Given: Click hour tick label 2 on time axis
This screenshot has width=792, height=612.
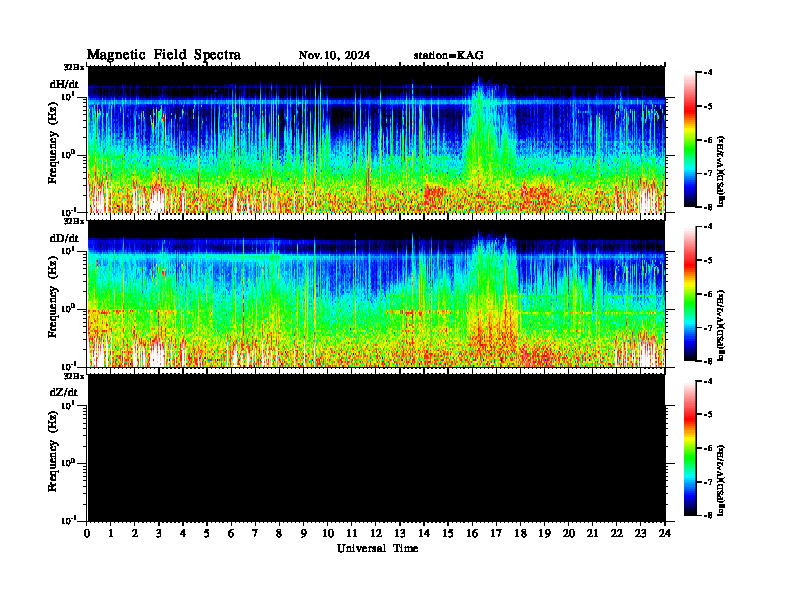Looking at the screenshot, I should (x=135, y=533).
